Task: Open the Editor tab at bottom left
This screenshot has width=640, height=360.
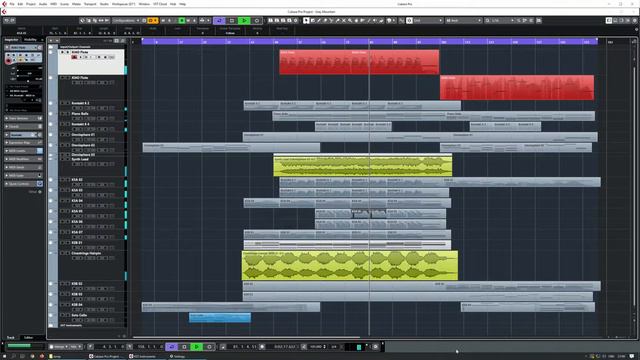Action: pyautogui.click(x=29, y=338)
